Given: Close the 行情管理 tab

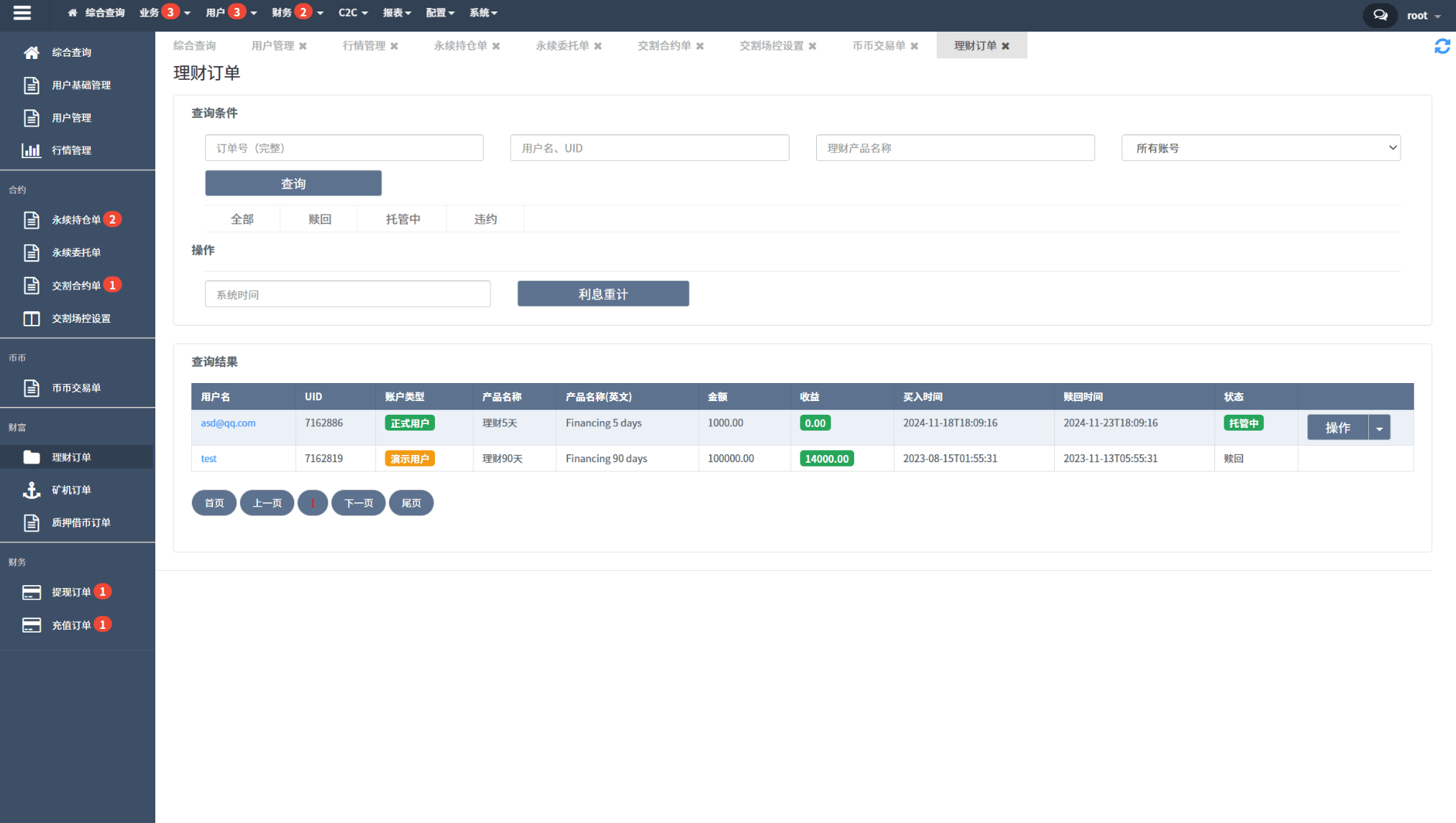Looking at the screenshot, I should tap(394, 46).
